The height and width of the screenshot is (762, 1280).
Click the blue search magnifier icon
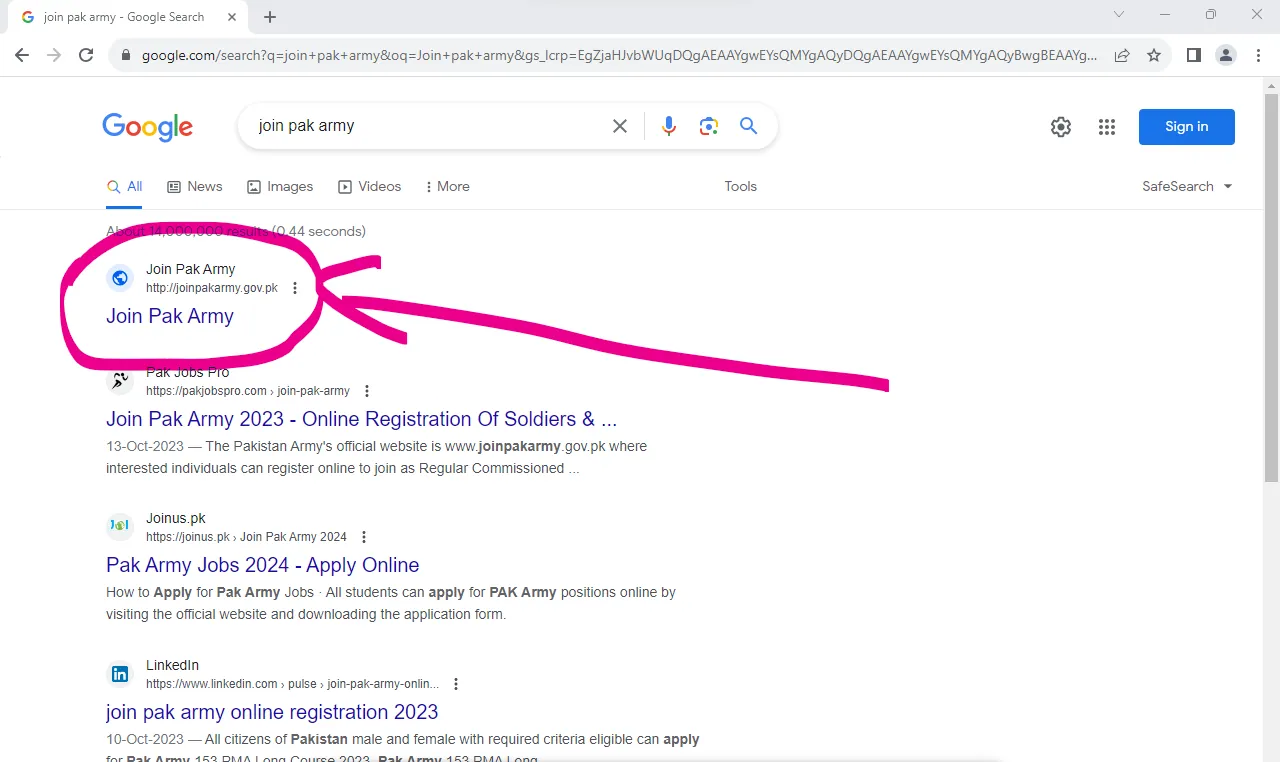748,126
